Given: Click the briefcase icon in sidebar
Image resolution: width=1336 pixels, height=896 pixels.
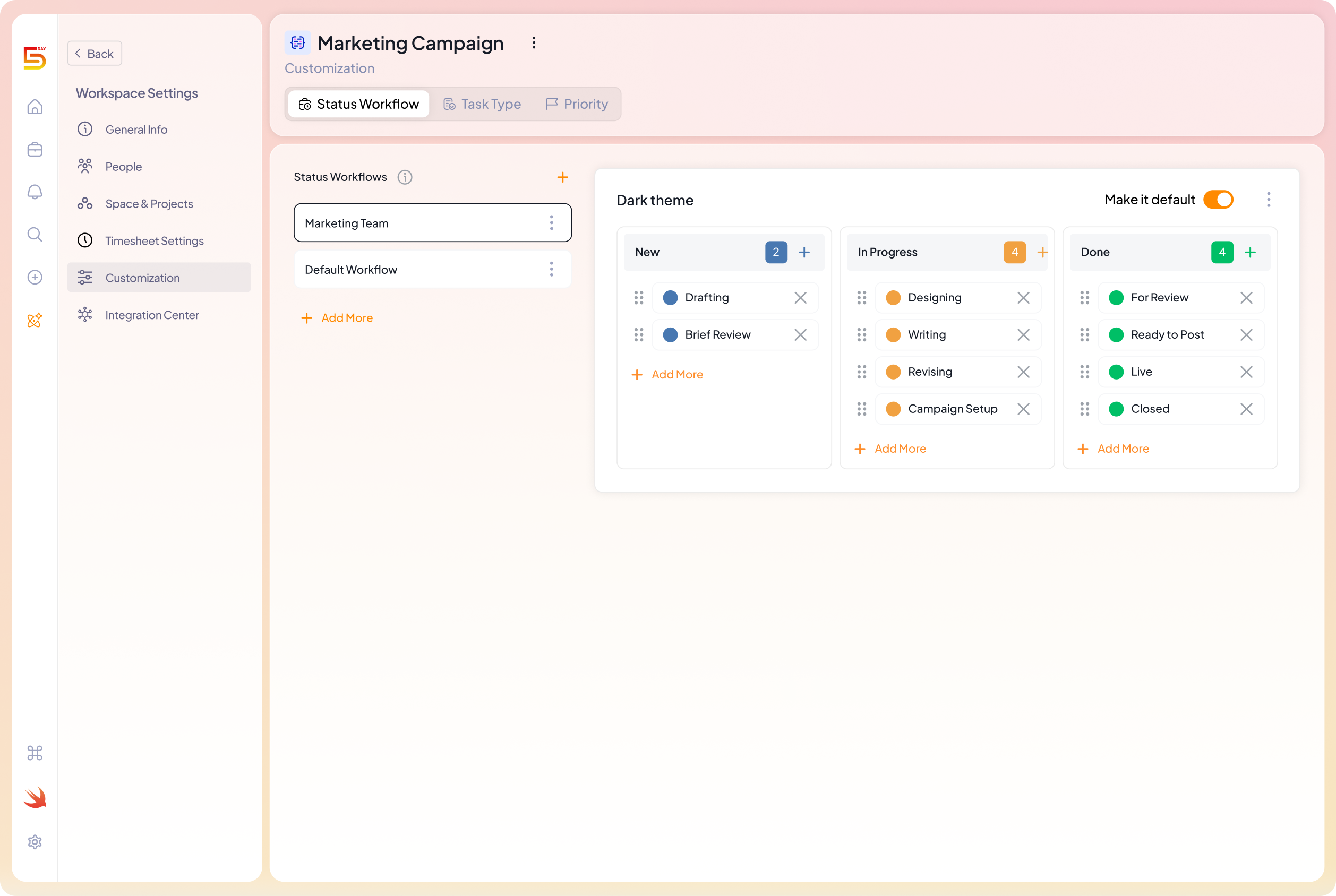Looking at the screenshot, I should 35,149.
